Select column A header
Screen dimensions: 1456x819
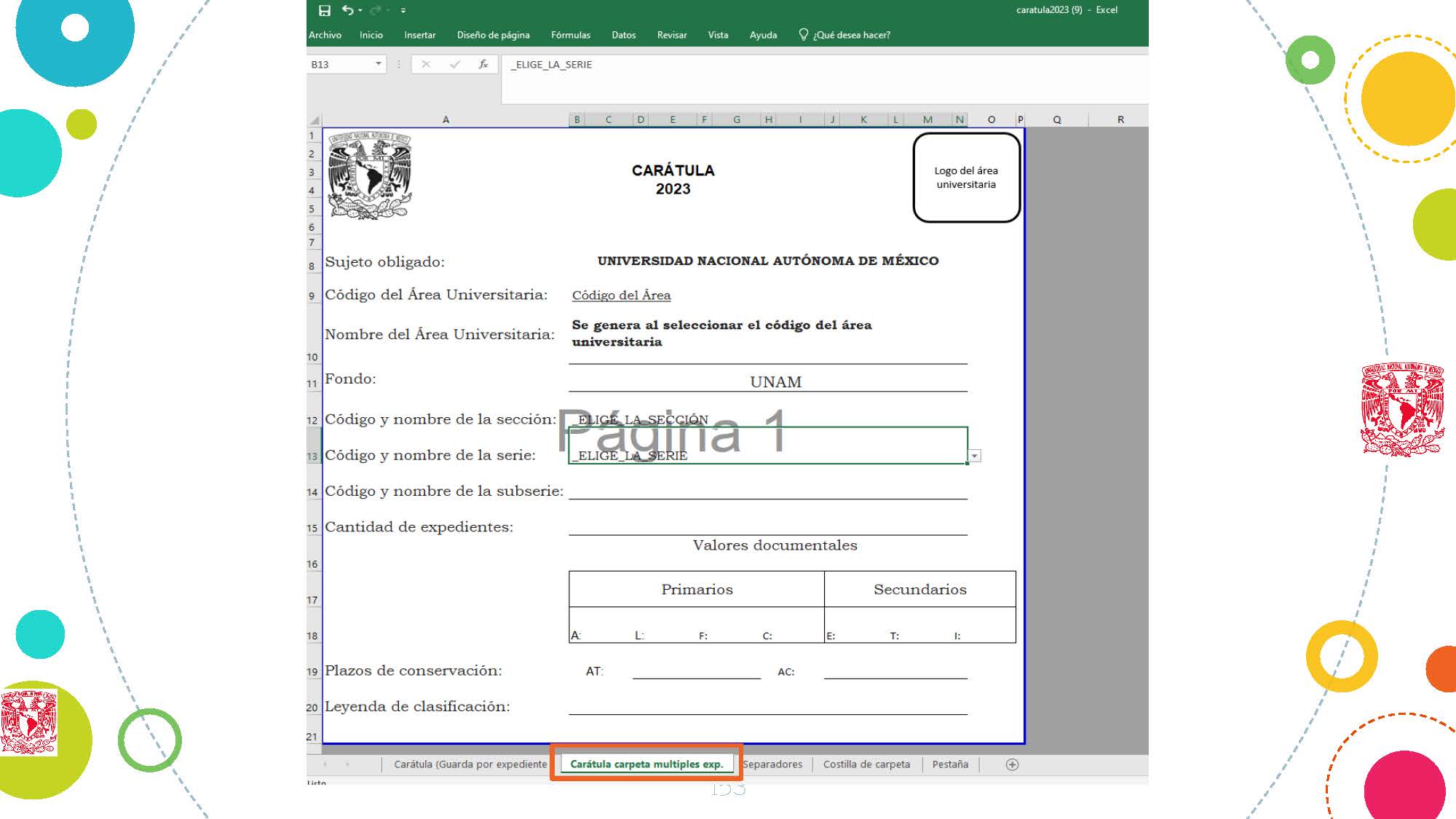point(446,119)
